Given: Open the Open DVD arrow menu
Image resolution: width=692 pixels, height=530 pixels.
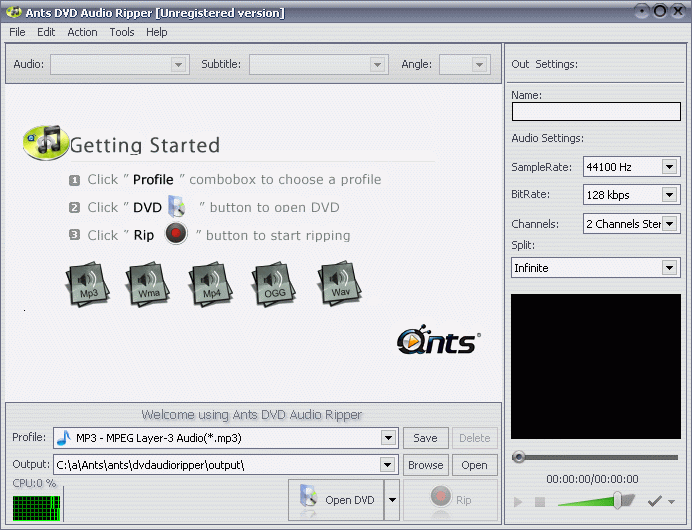Looking at the screenshot, I should coord(392,500).
